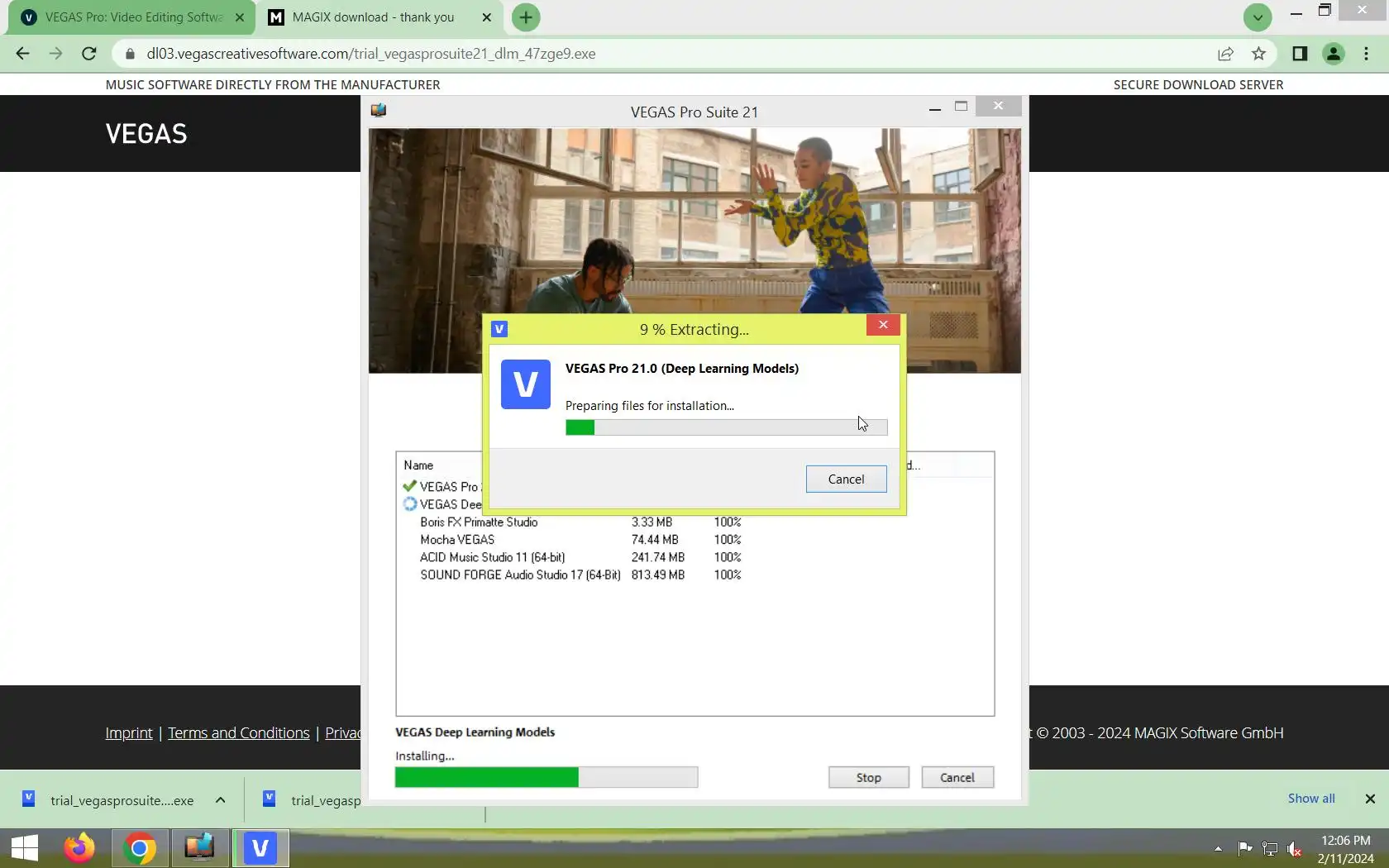
Task: Open Chrome from the taskbar
Action: (x=140, y=848)
